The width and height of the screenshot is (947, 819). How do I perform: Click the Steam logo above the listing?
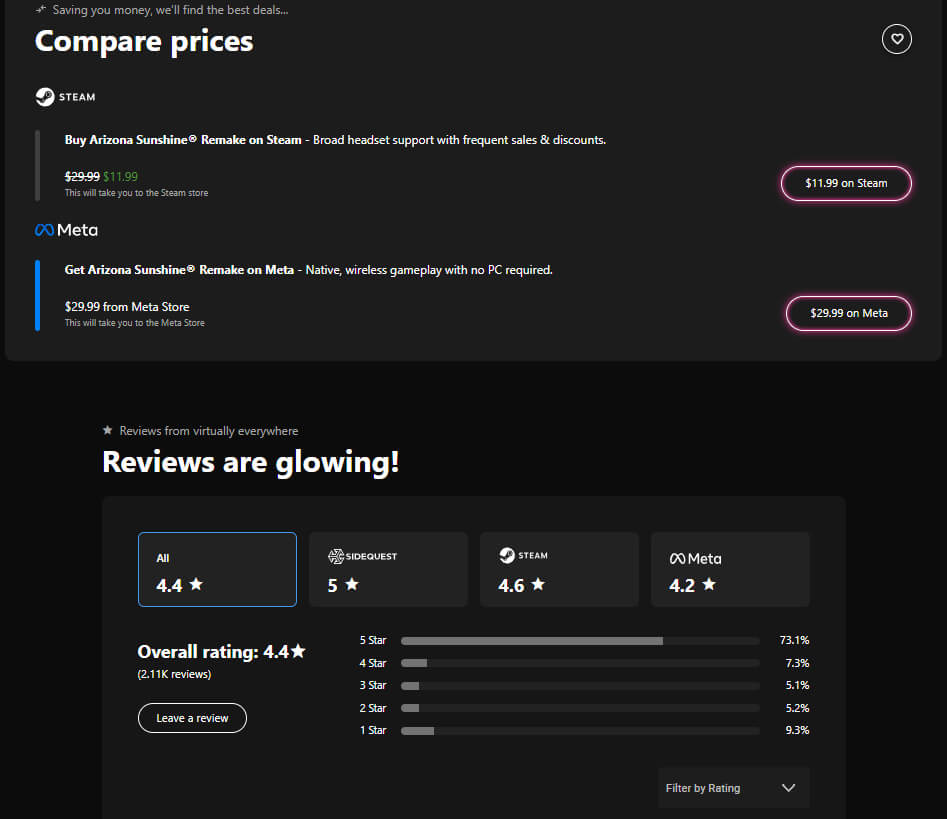[65, 97]
